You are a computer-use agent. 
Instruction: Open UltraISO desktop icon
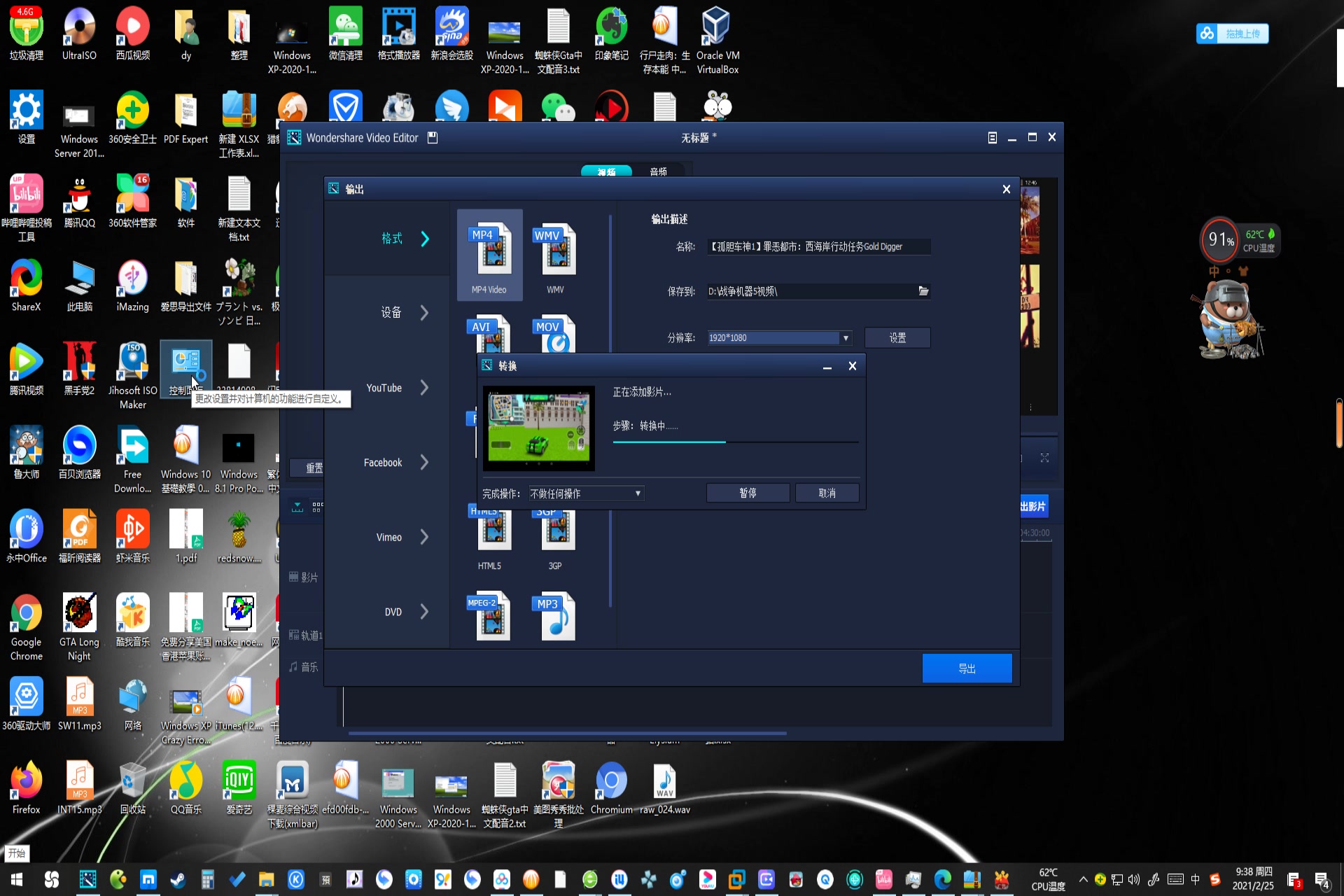pos(79,34)
